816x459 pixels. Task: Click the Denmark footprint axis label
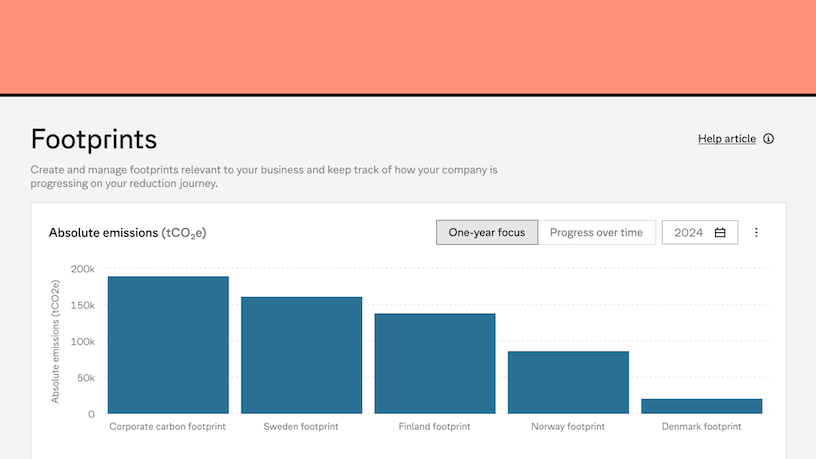(702, 427)
